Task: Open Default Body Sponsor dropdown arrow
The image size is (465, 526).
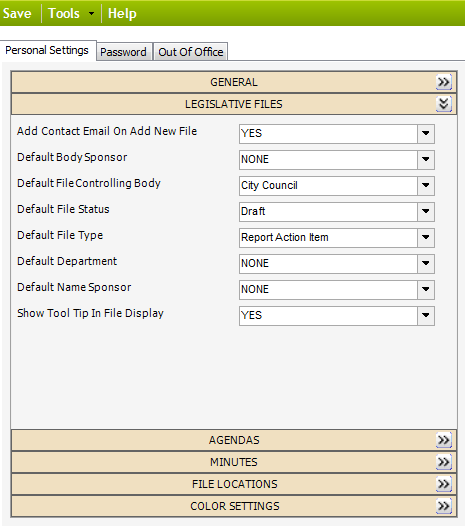Action: pos(426,159)
